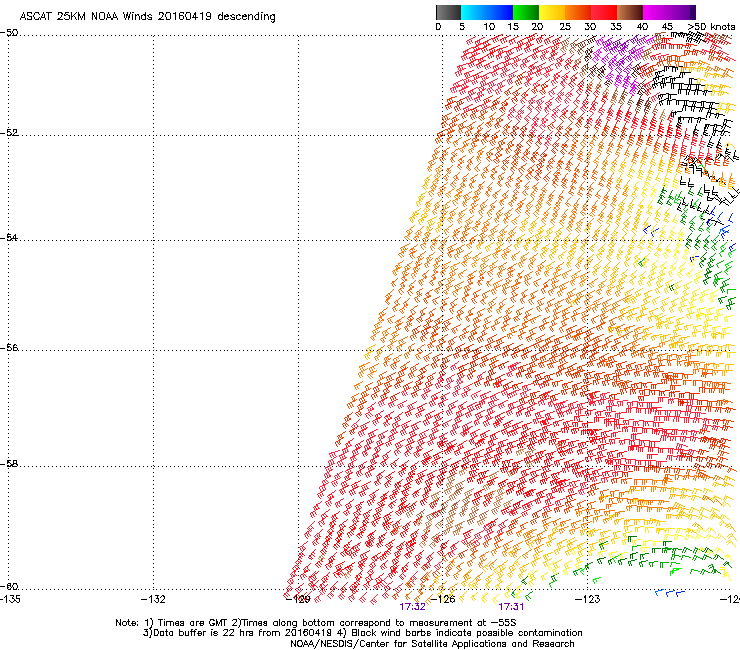The height and width of the screenshot is (650, 740).
Task: Click the 17:31 swath time label
Action: (512, 607)
